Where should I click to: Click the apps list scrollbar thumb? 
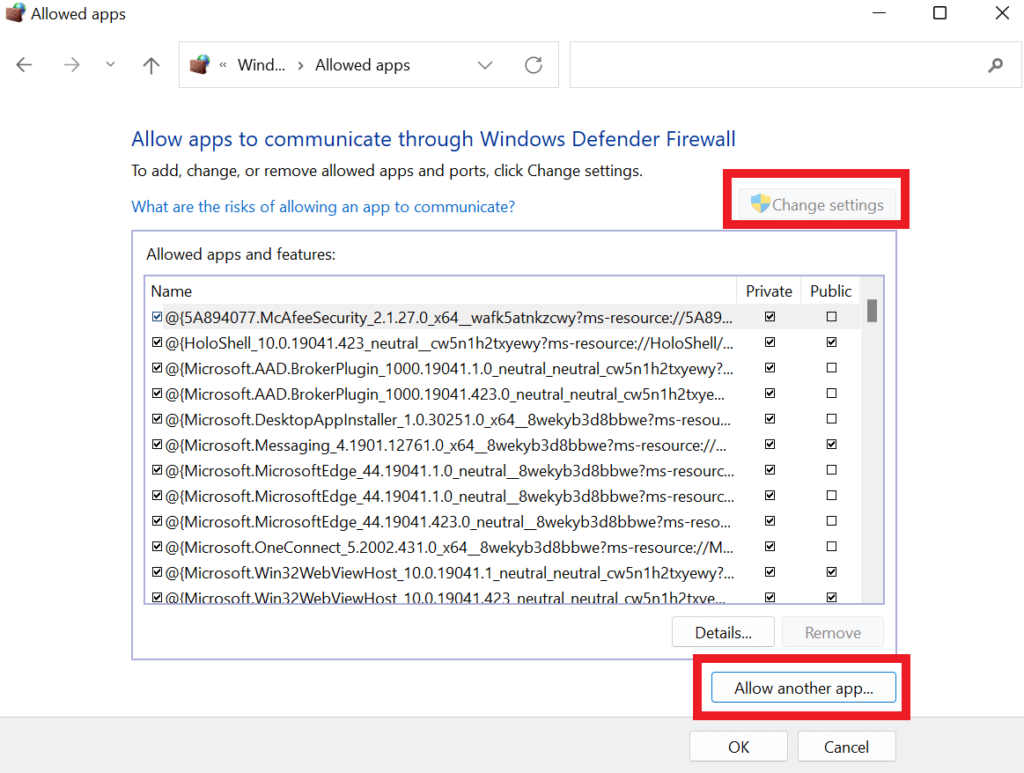click(872, 311)
